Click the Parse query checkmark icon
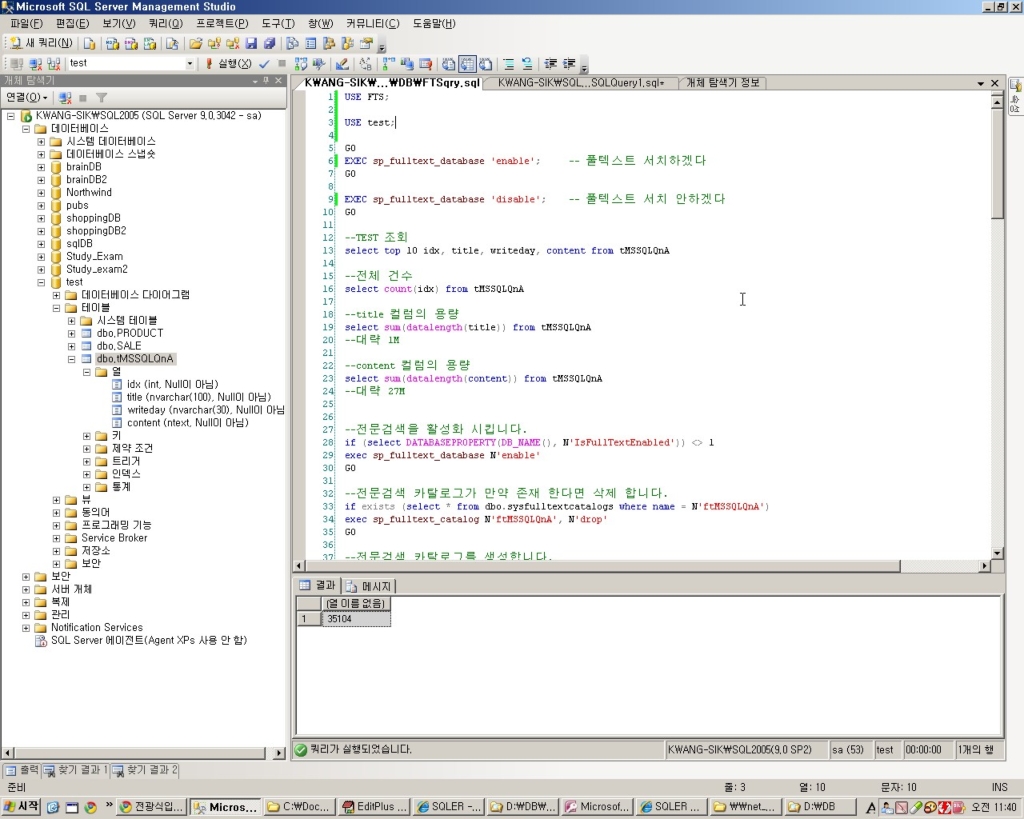This screenshot has height=819, width=1024. pyautogui.click(x=264, y=63)
